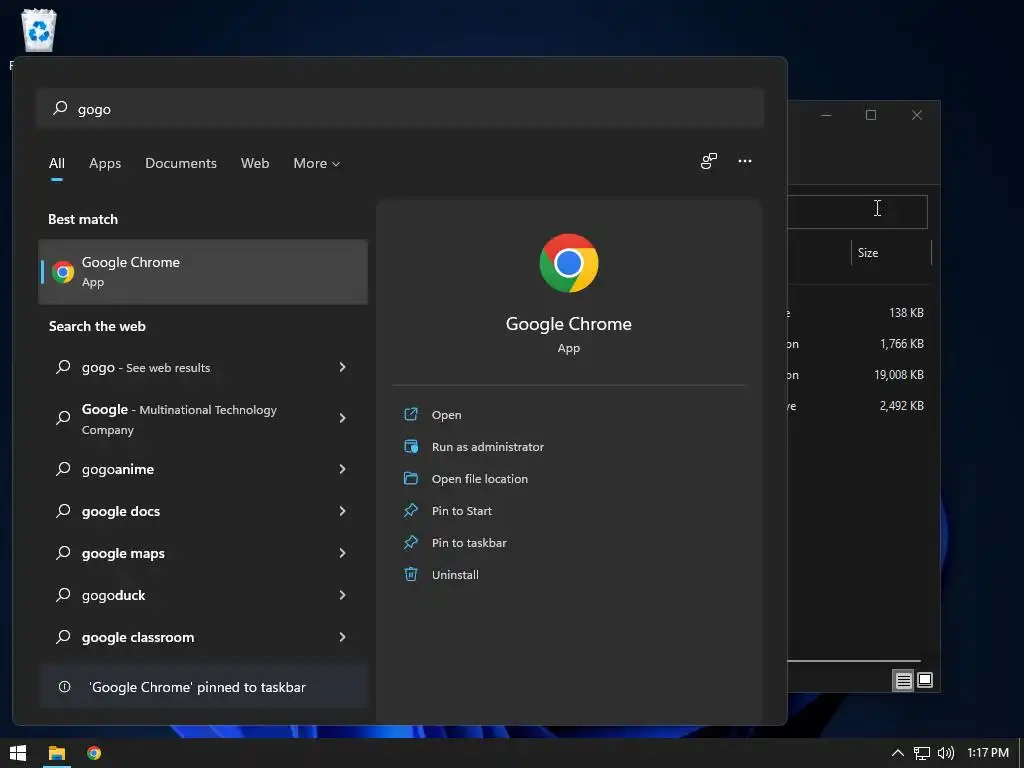This screenshot has height=768, width=1024.
Task: Open the Windows Start button
Action: click(x=18, y=753)
